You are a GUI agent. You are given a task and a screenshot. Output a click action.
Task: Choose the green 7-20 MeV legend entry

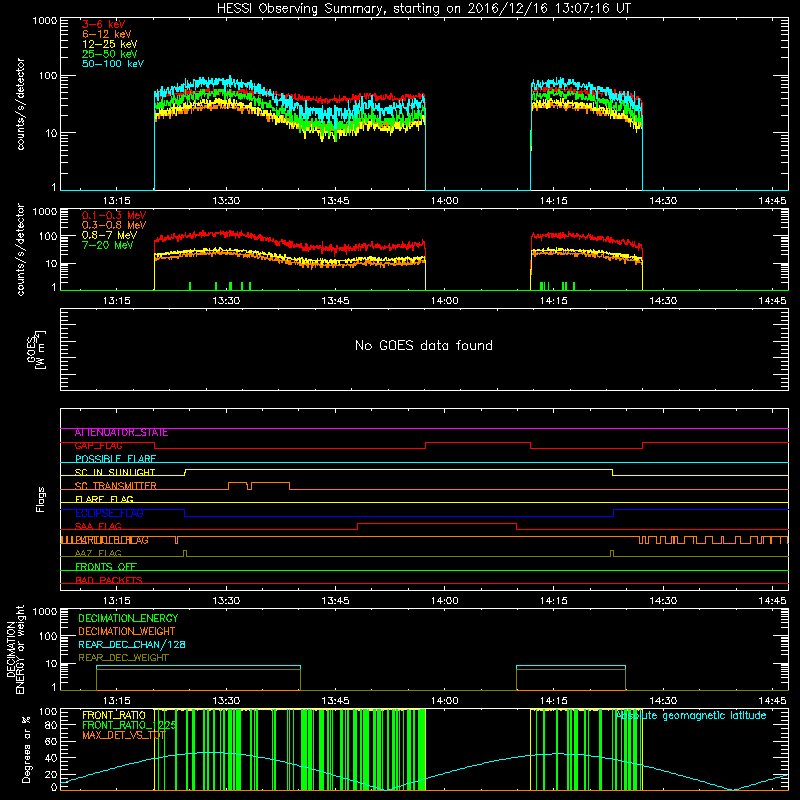pos(108,245)
